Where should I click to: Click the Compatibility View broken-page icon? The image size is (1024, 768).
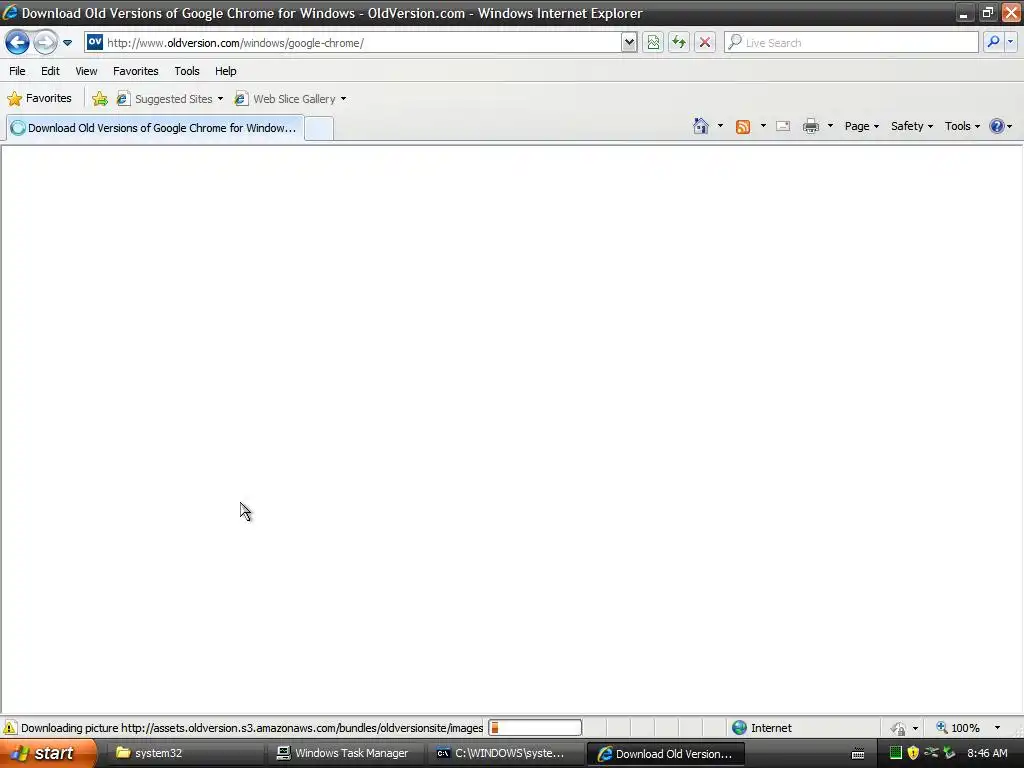tap(653, 42)
